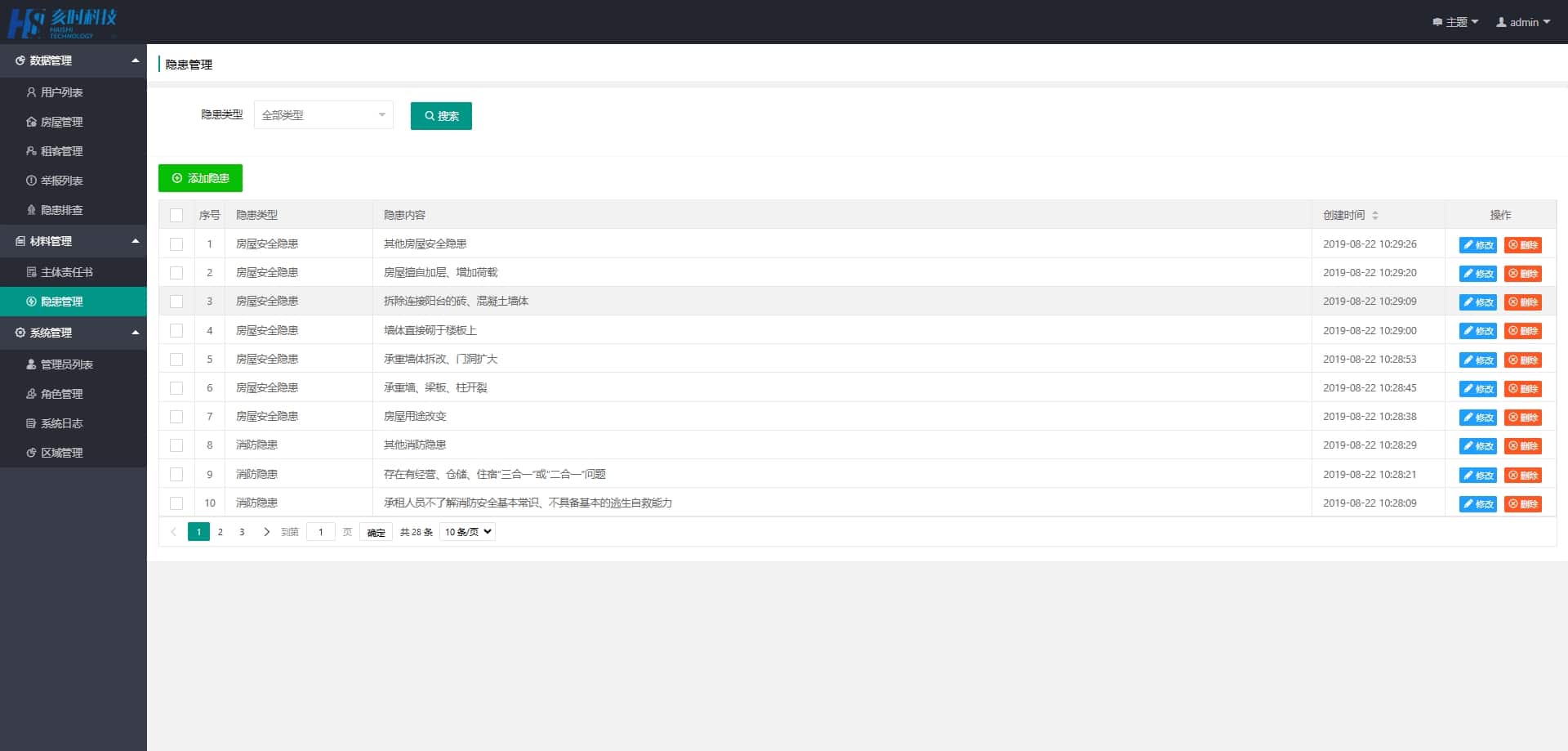
Task: Select the checkbox for row 3
Action: [176, 302]
